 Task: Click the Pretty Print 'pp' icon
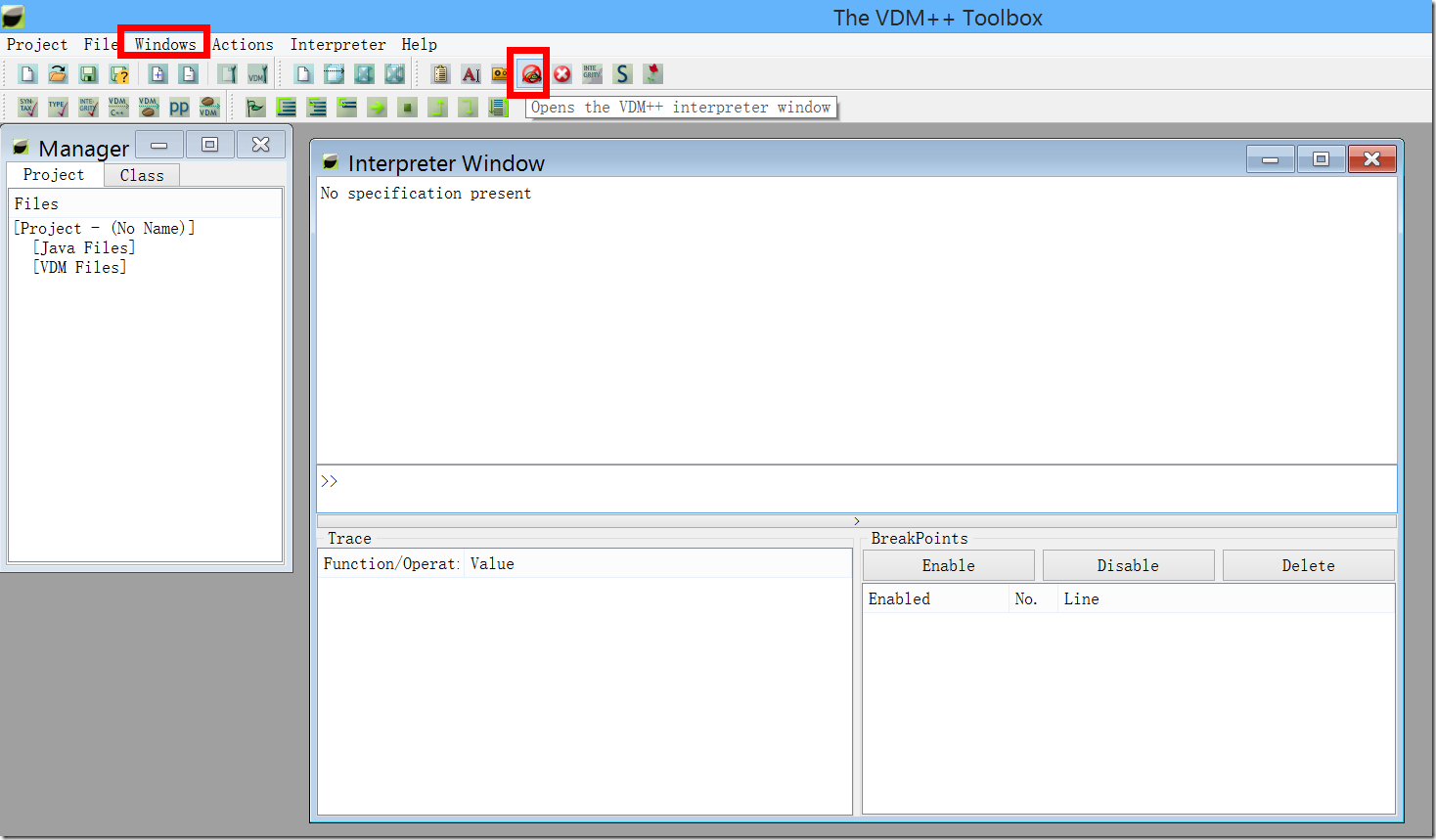pos(179,107)
